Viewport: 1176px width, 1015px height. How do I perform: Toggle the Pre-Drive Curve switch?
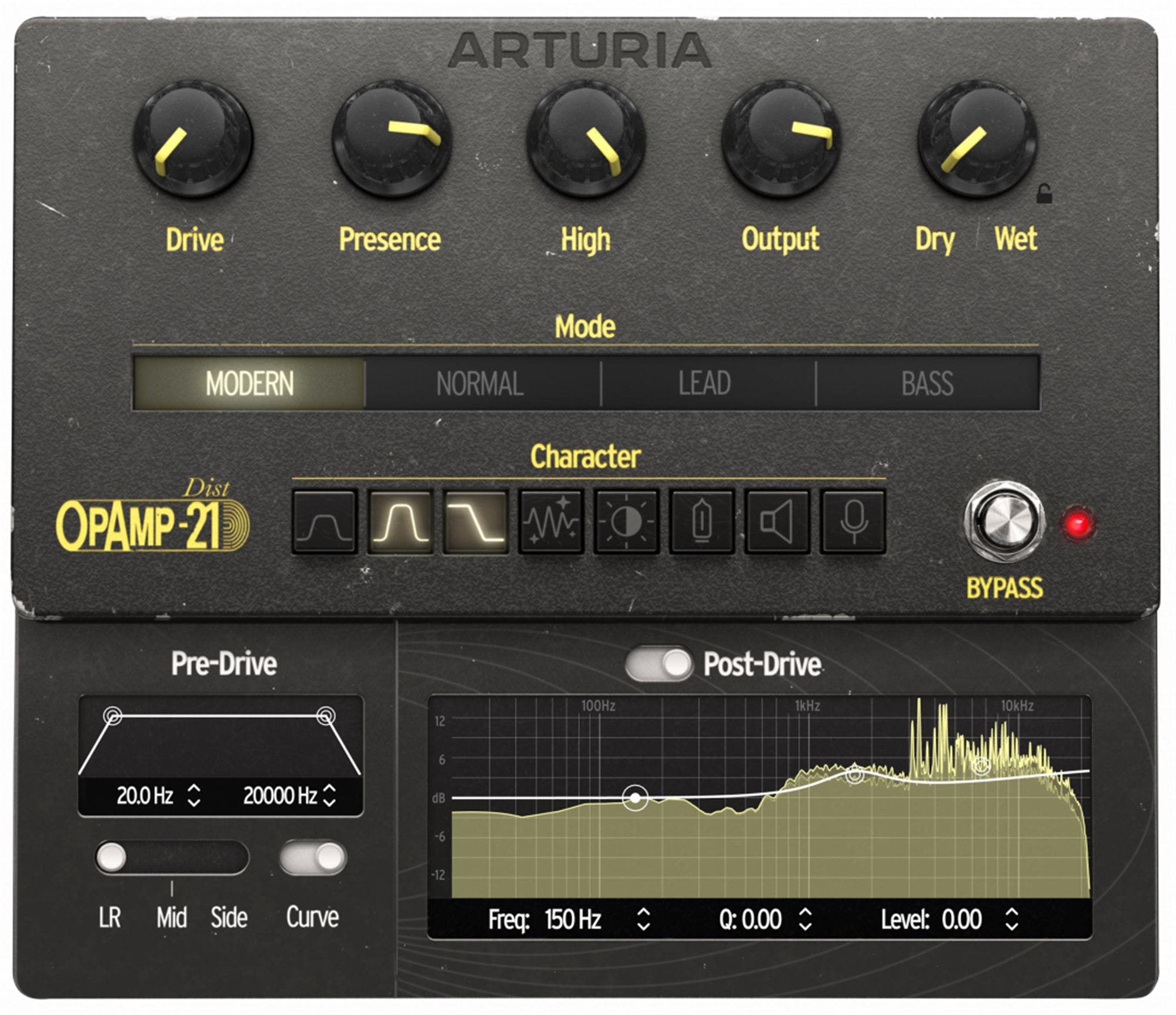point(313,857)
